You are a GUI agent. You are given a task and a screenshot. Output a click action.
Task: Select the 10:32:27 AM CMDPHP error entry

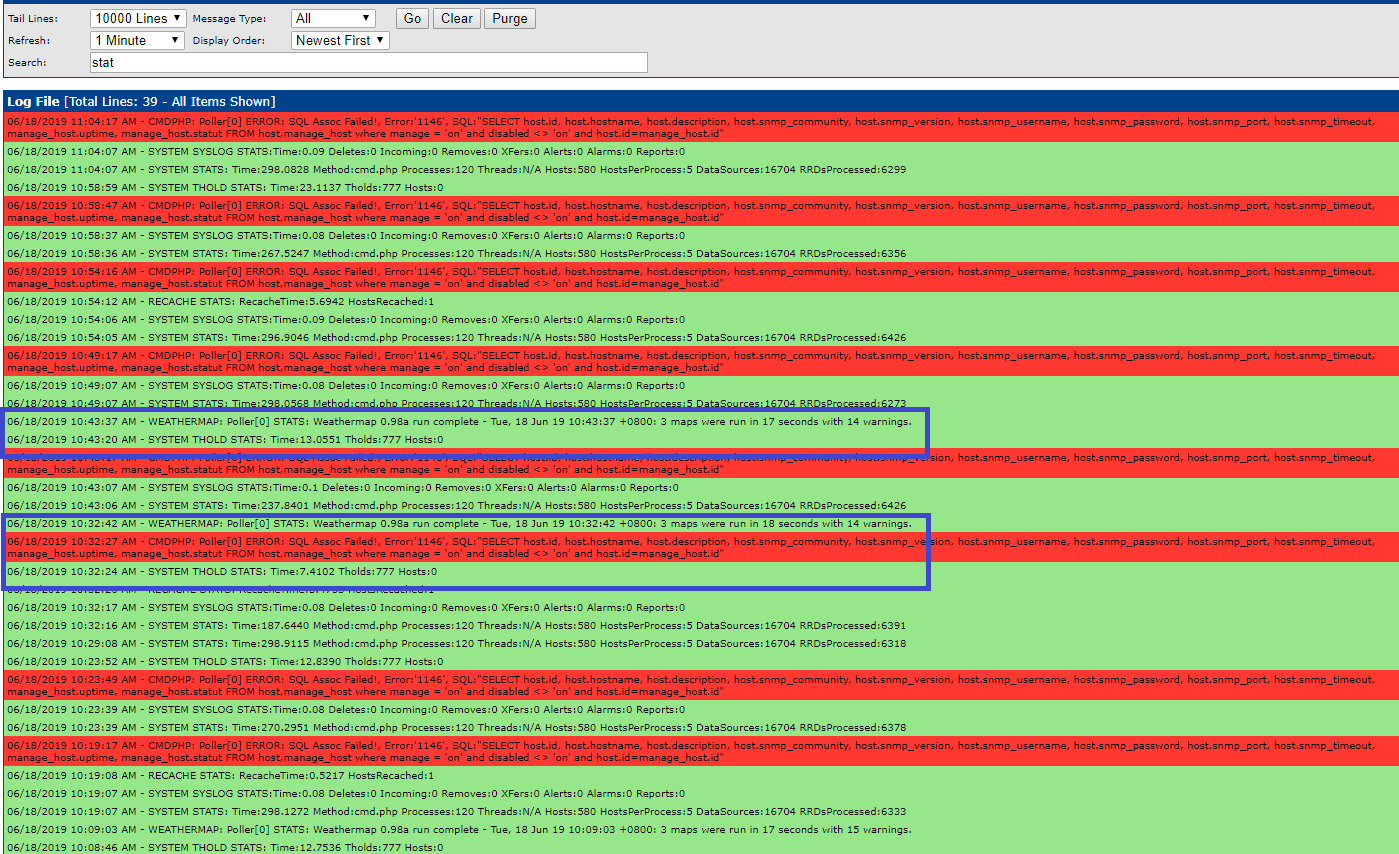[x=699, y=547]
